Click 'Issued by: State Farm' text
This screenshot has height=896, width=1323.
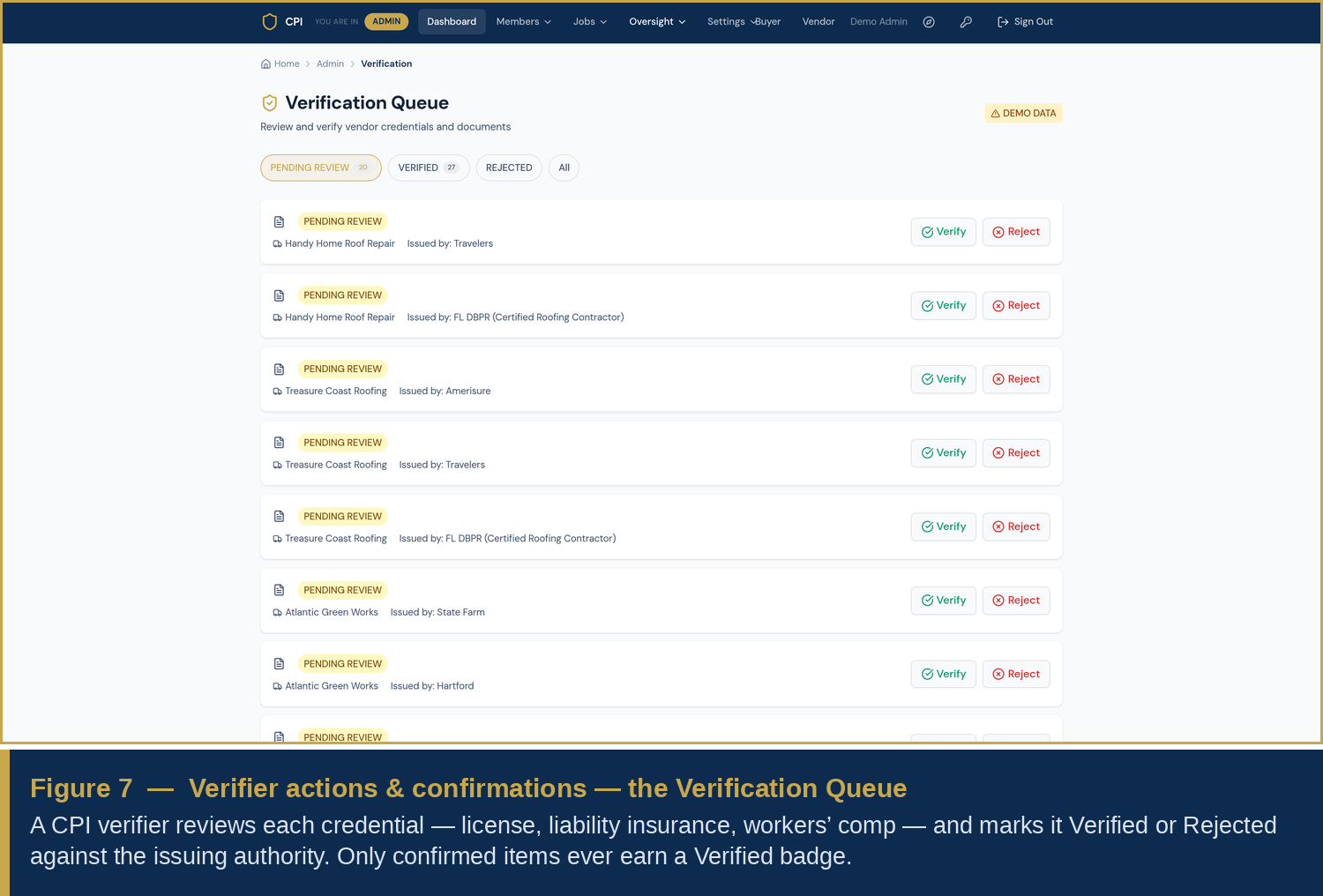coord(437,613)
